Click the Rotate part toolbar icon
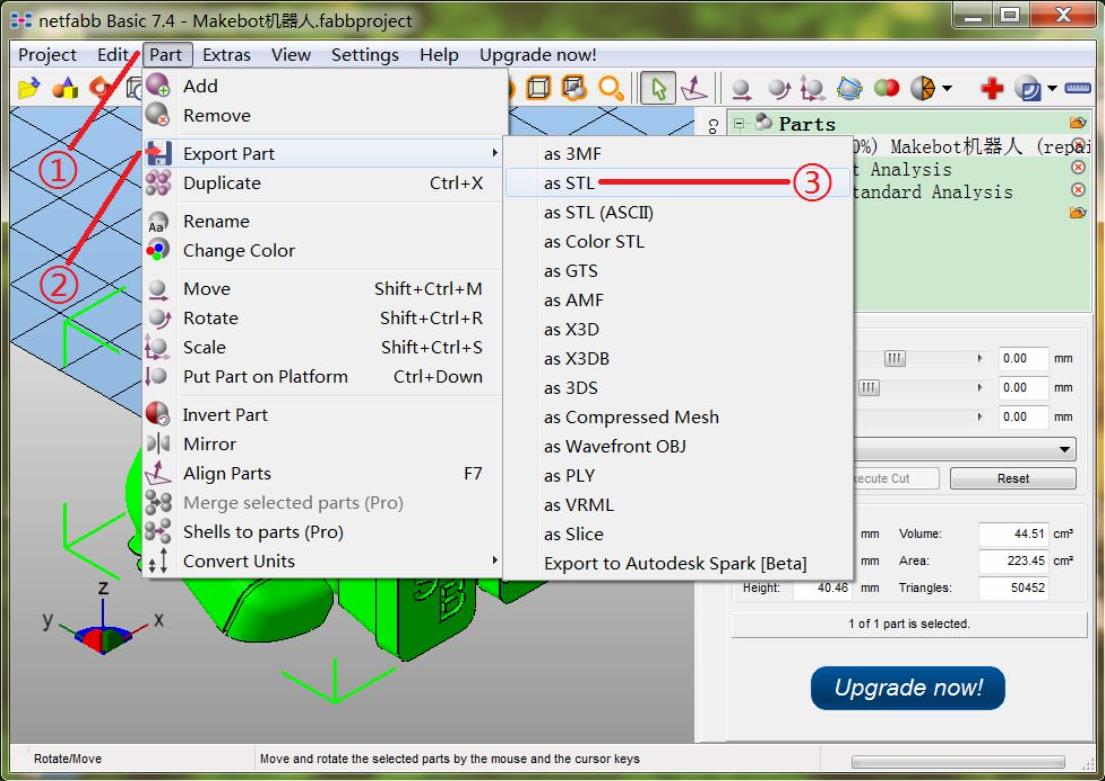The height and width of the screenshot is (781, 1105). pos(779,89)
